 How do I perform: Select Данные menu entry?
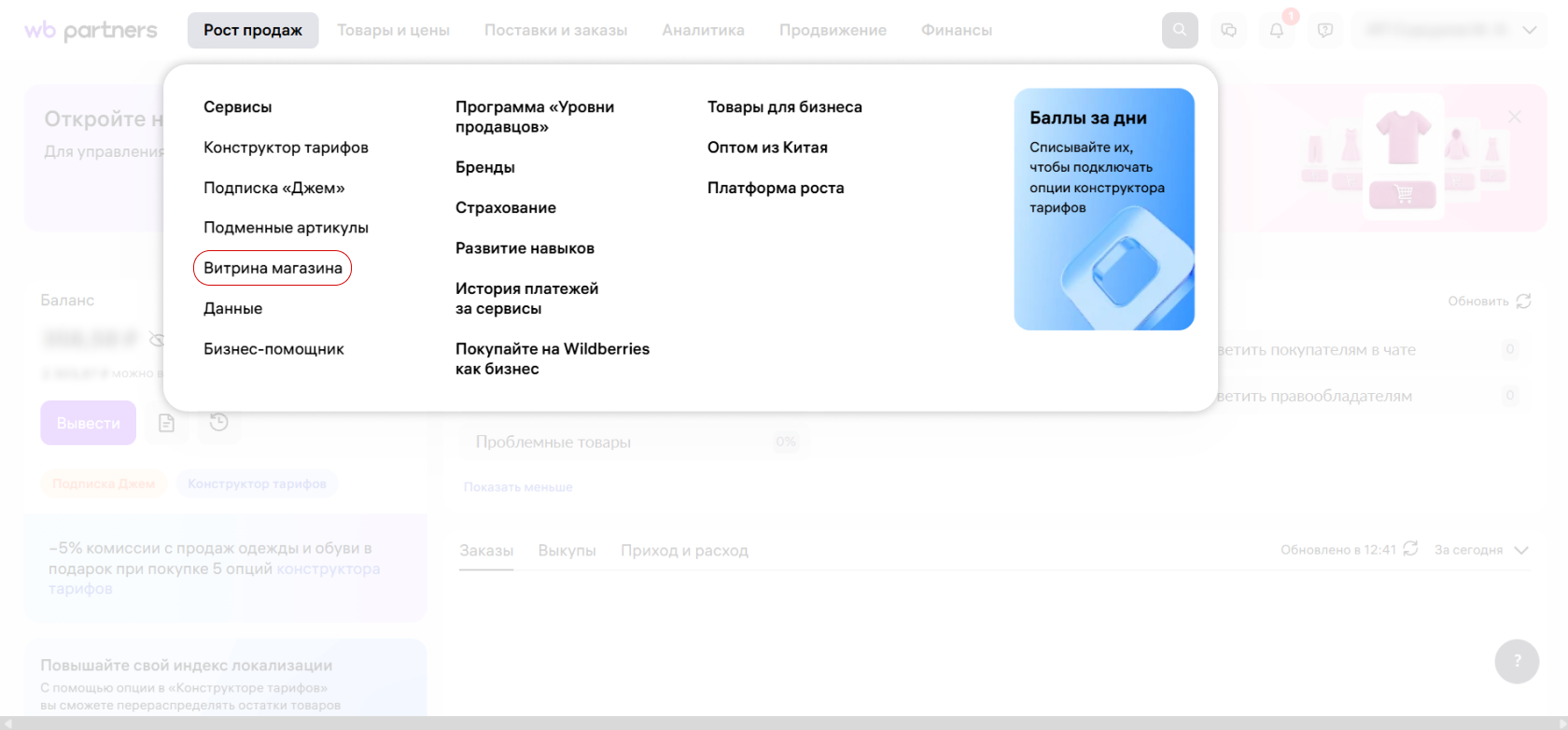[233, 308]
